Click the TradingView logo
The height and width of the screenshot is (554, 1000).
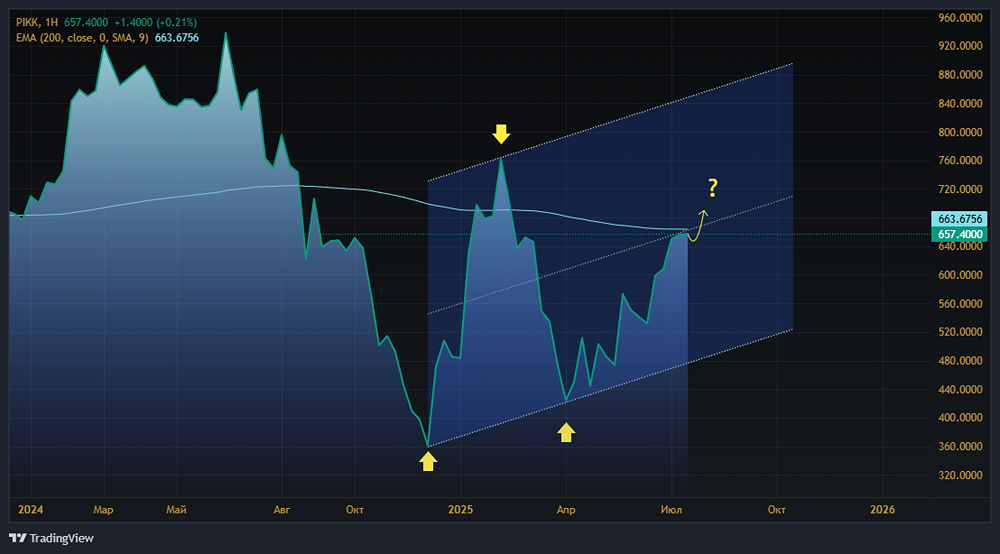tap(51, 538)
